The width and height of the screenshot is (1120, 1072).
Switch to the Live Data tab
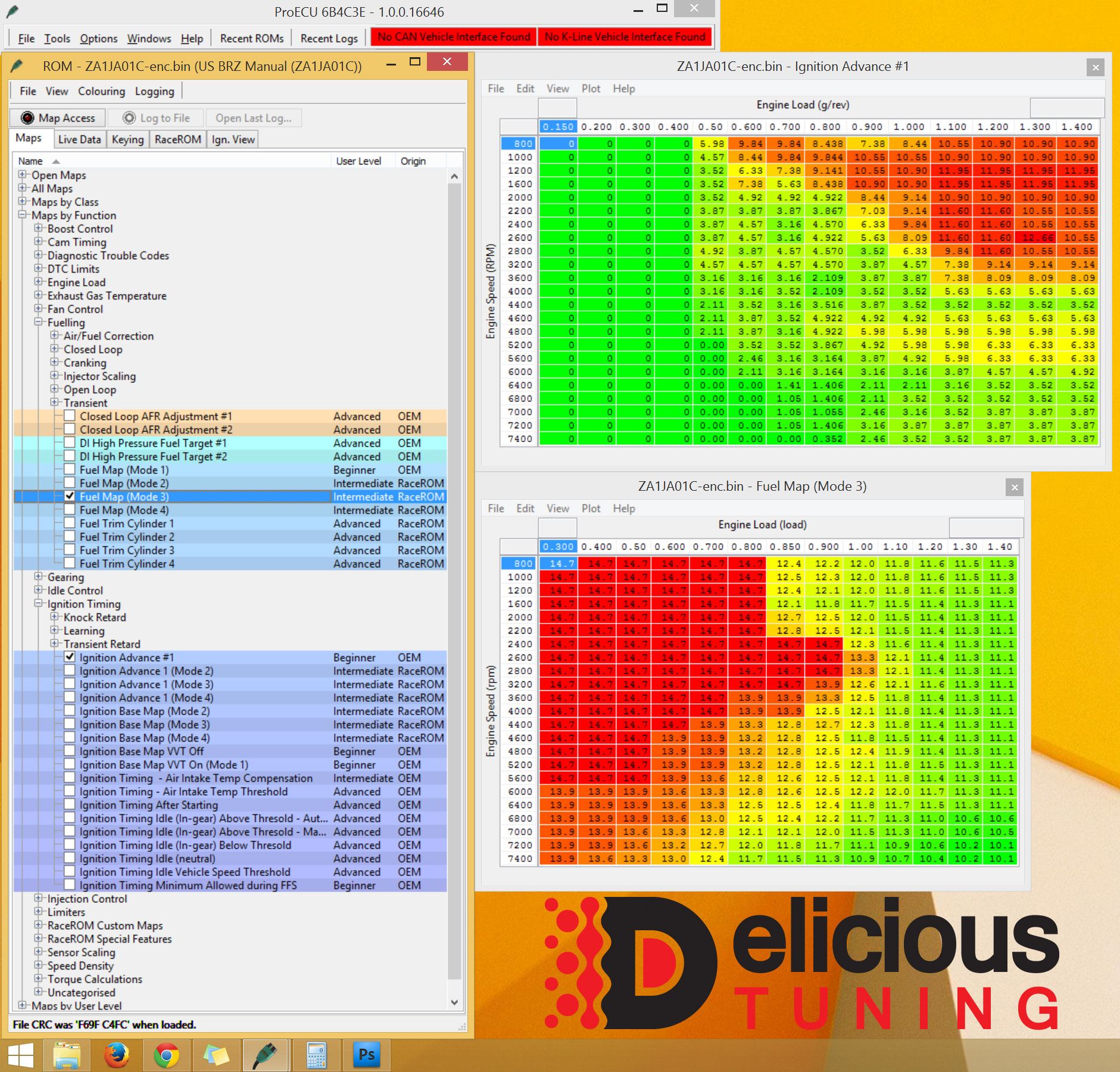(79, 139)
